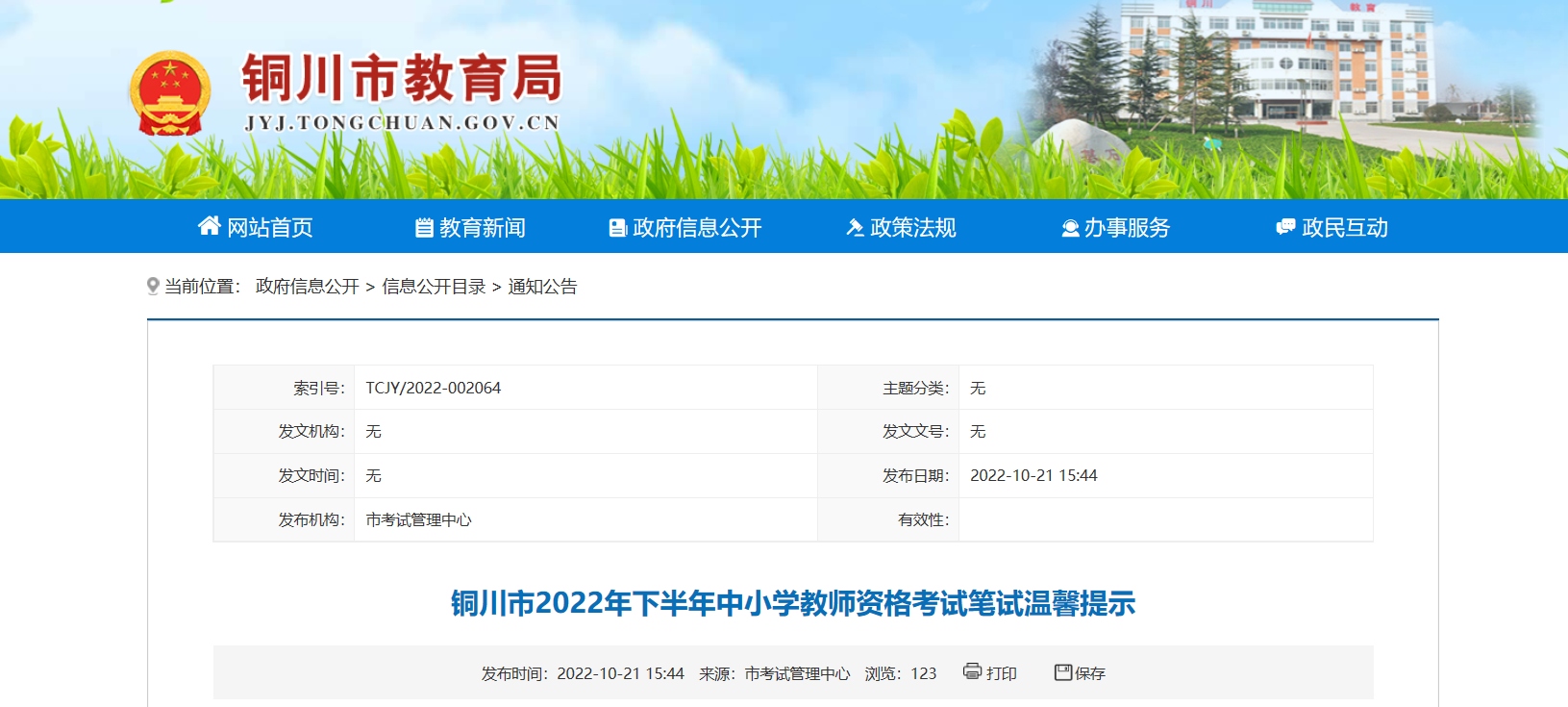Click the 发文机构 label cell
This screenshot has height=707, width=1568.
click(285, 432)
